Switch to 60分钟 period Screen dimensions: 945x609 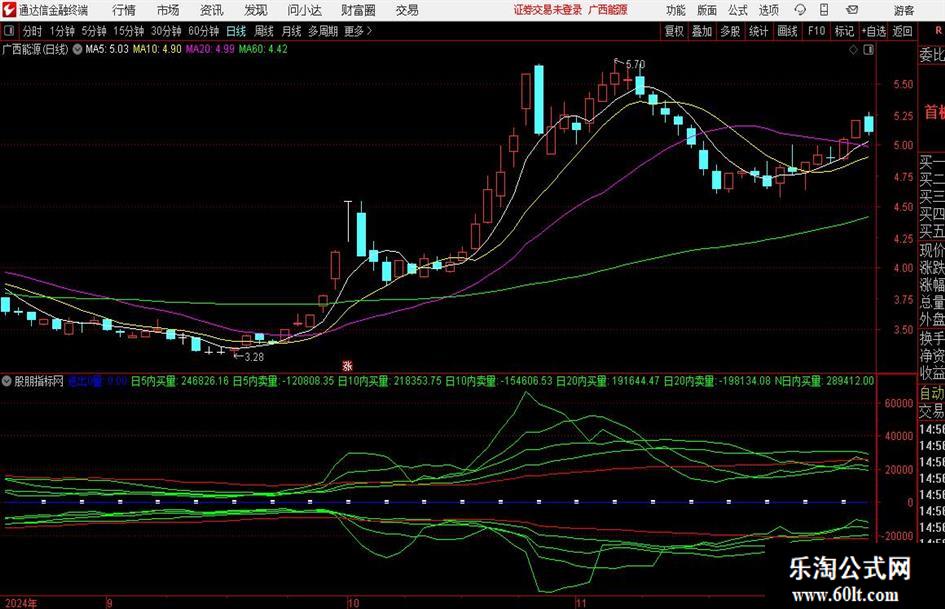pyautogui.click(x=204, y=31)
